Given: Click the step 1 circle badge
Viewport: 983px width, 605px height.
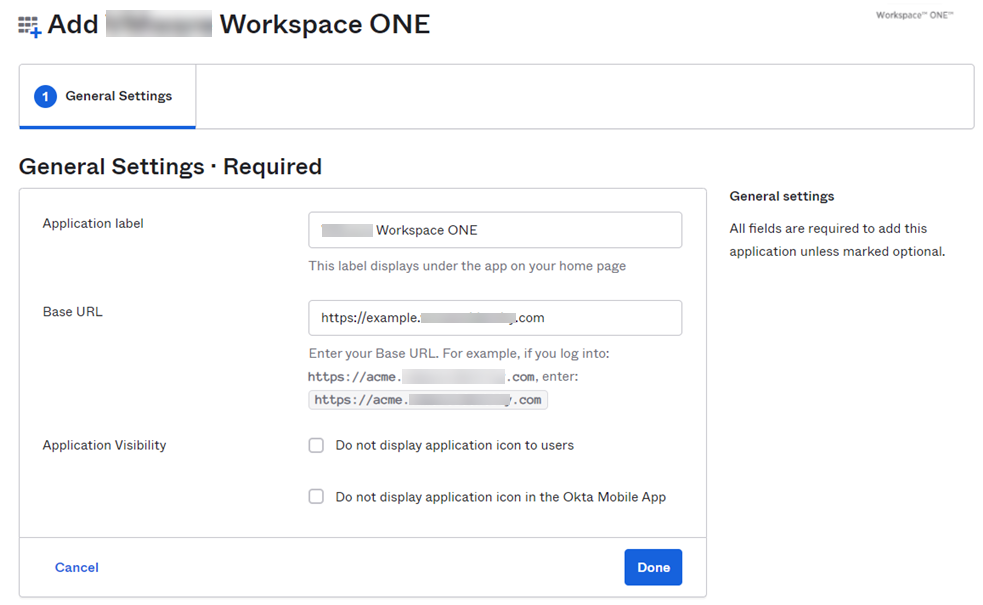Looking at the screenshot, I should [45, 97].
